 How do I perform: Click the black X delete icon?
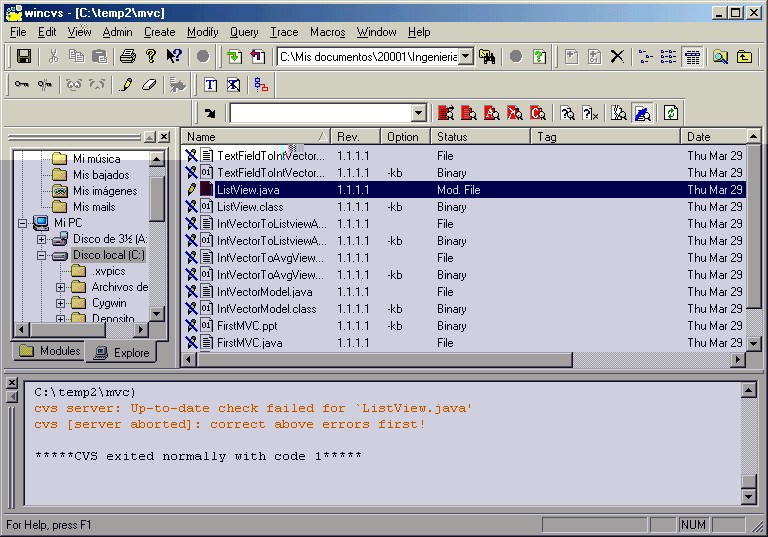tap(617, 57)
